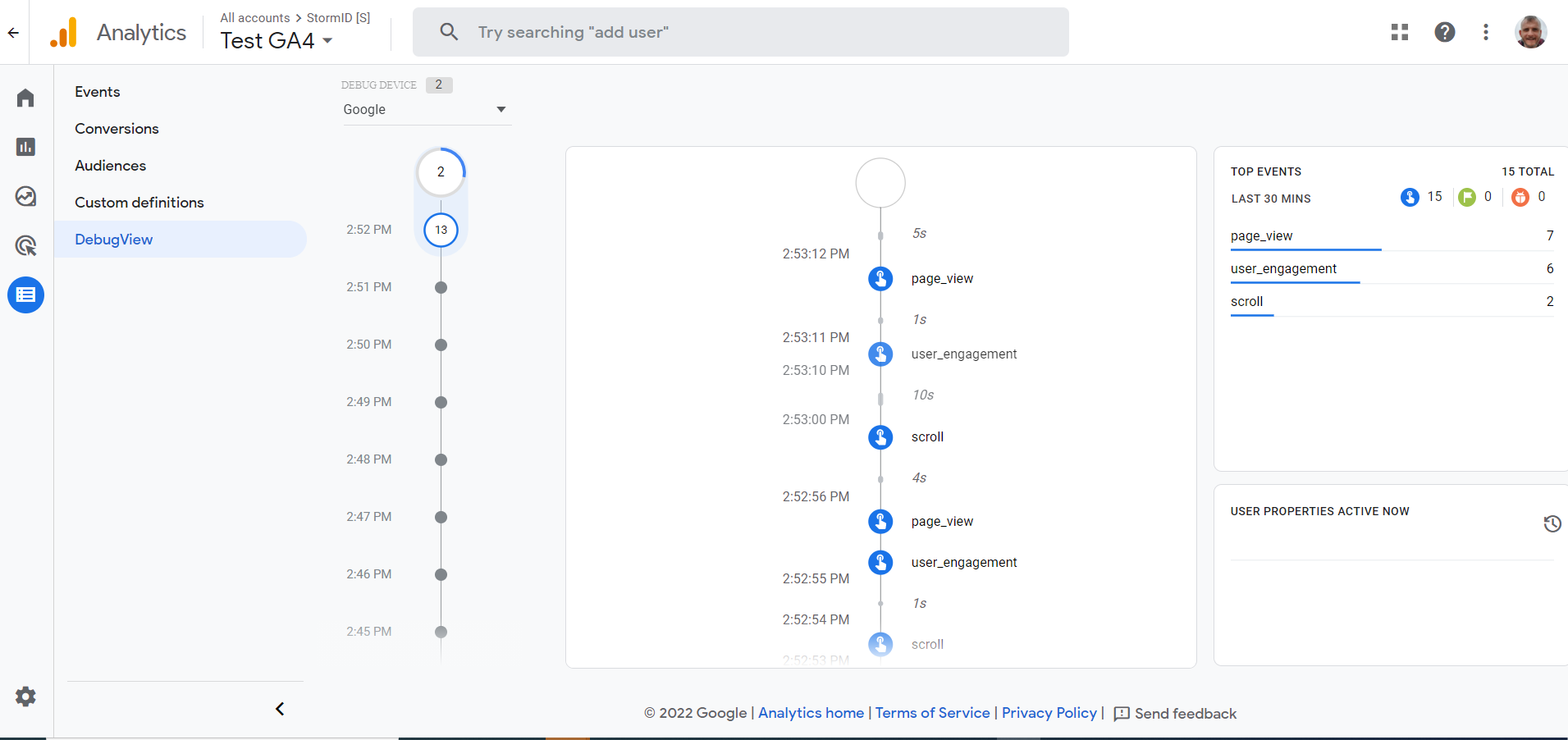Image resolution: width=1568 pixels, height=740 pixels.
Task: Open the Home section in left navigation
Action: [25, 98]
